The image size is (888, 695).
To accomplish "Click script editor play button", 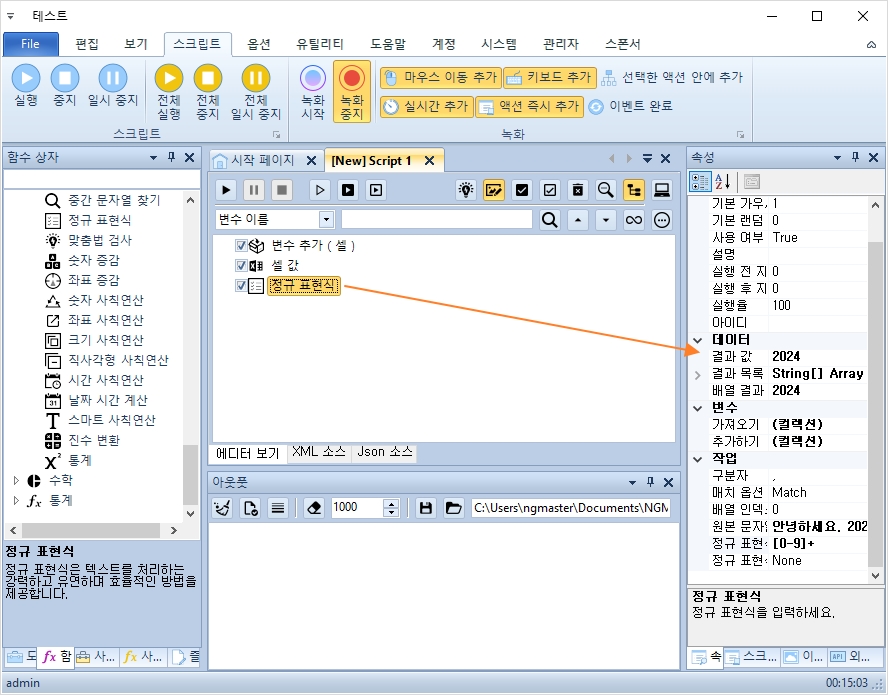I will (x=226, y=190).
